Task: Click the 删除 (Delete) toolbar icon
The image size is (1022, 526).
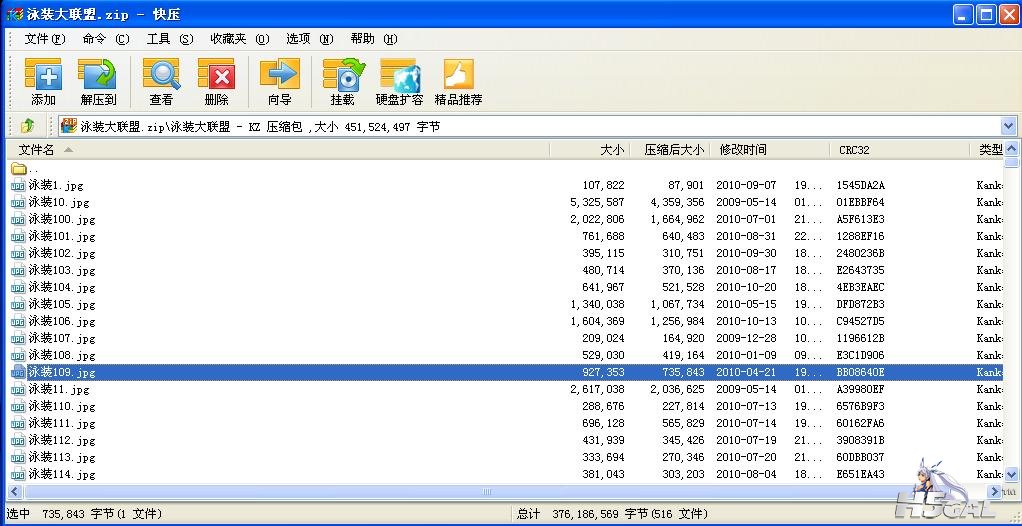Action: 216,76
